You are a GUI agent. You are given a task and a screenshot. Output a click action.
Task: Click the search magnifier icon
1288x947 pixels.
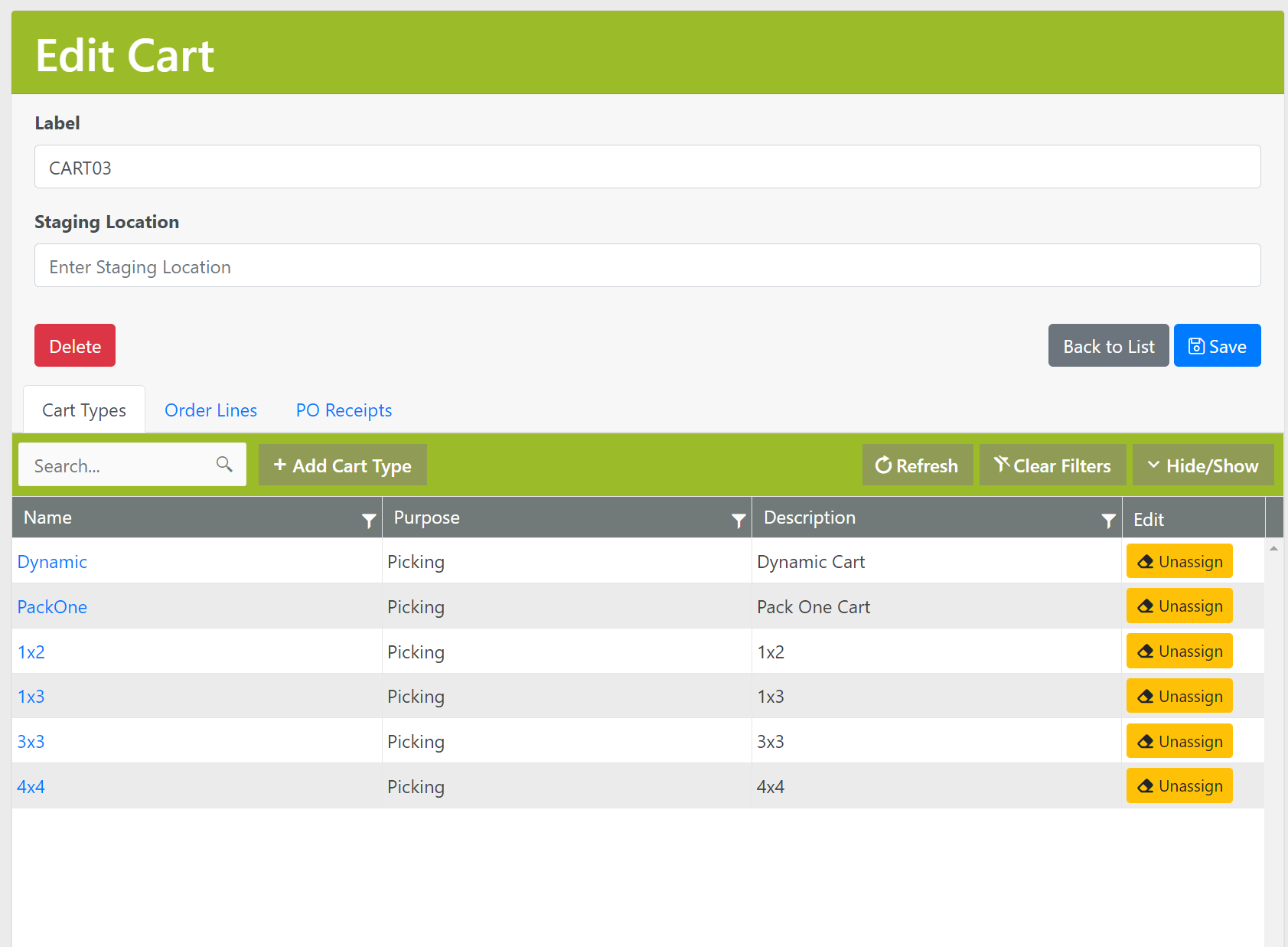[224, 464]
